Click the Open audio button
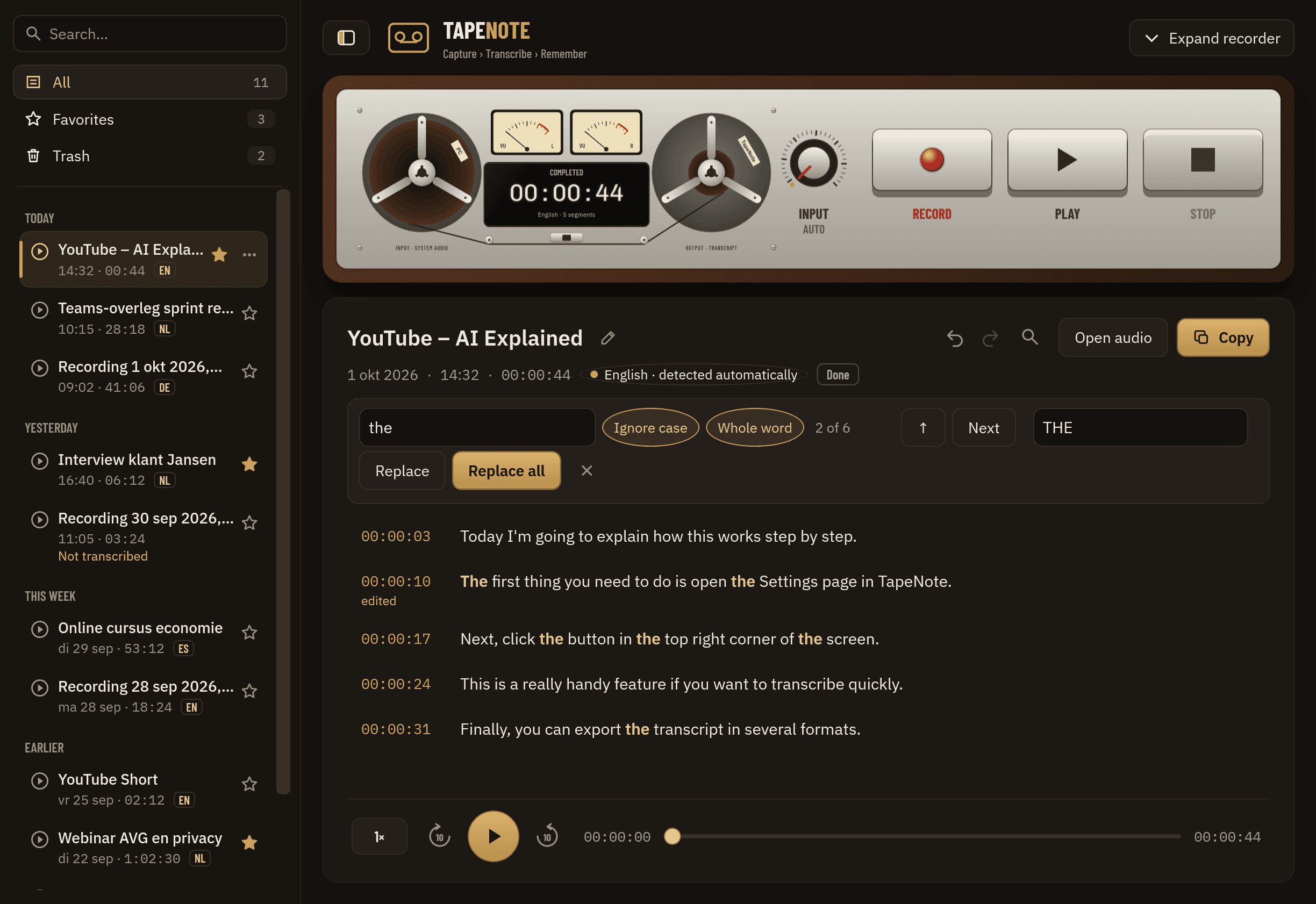 [x=1113, y=338]
